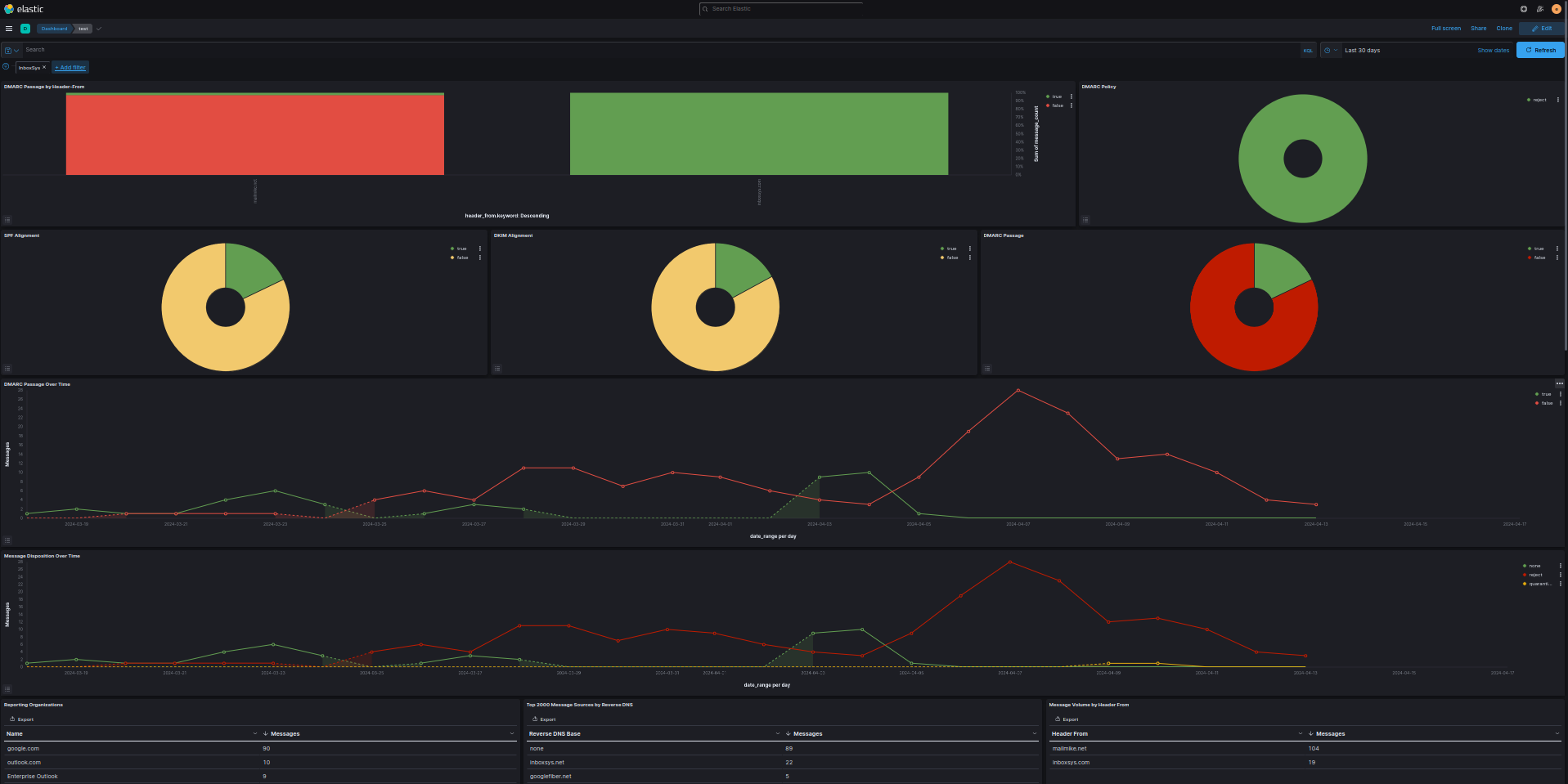Click the red bar in Header-From chart
The width and height of the screenshot is (1568, 784).
255,135
